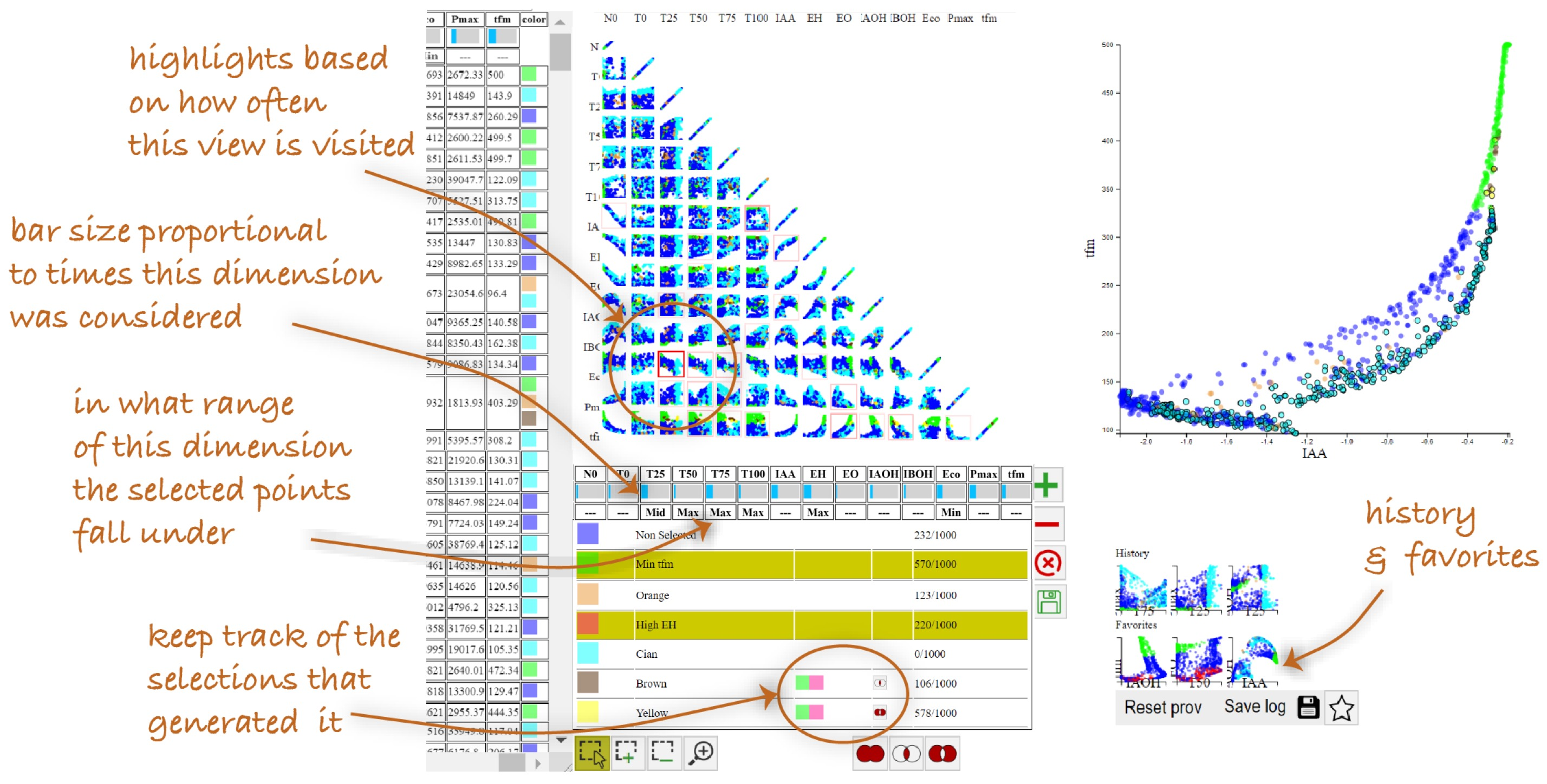Viewport: 1547px width, 784px height.
Task: Add current view to favorites with star
Action: point(1341,708)
